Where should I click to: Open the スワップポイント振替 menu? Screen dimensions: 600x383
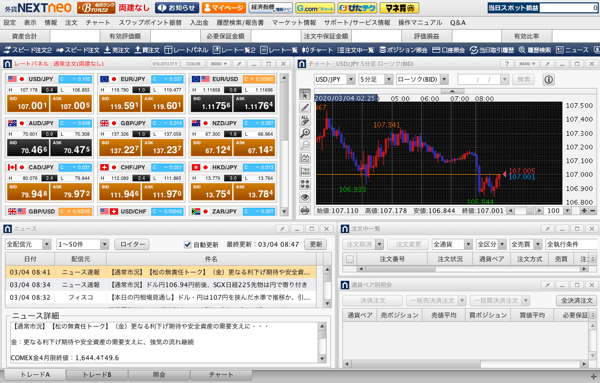pyautogui.click(x=150, y=23)
